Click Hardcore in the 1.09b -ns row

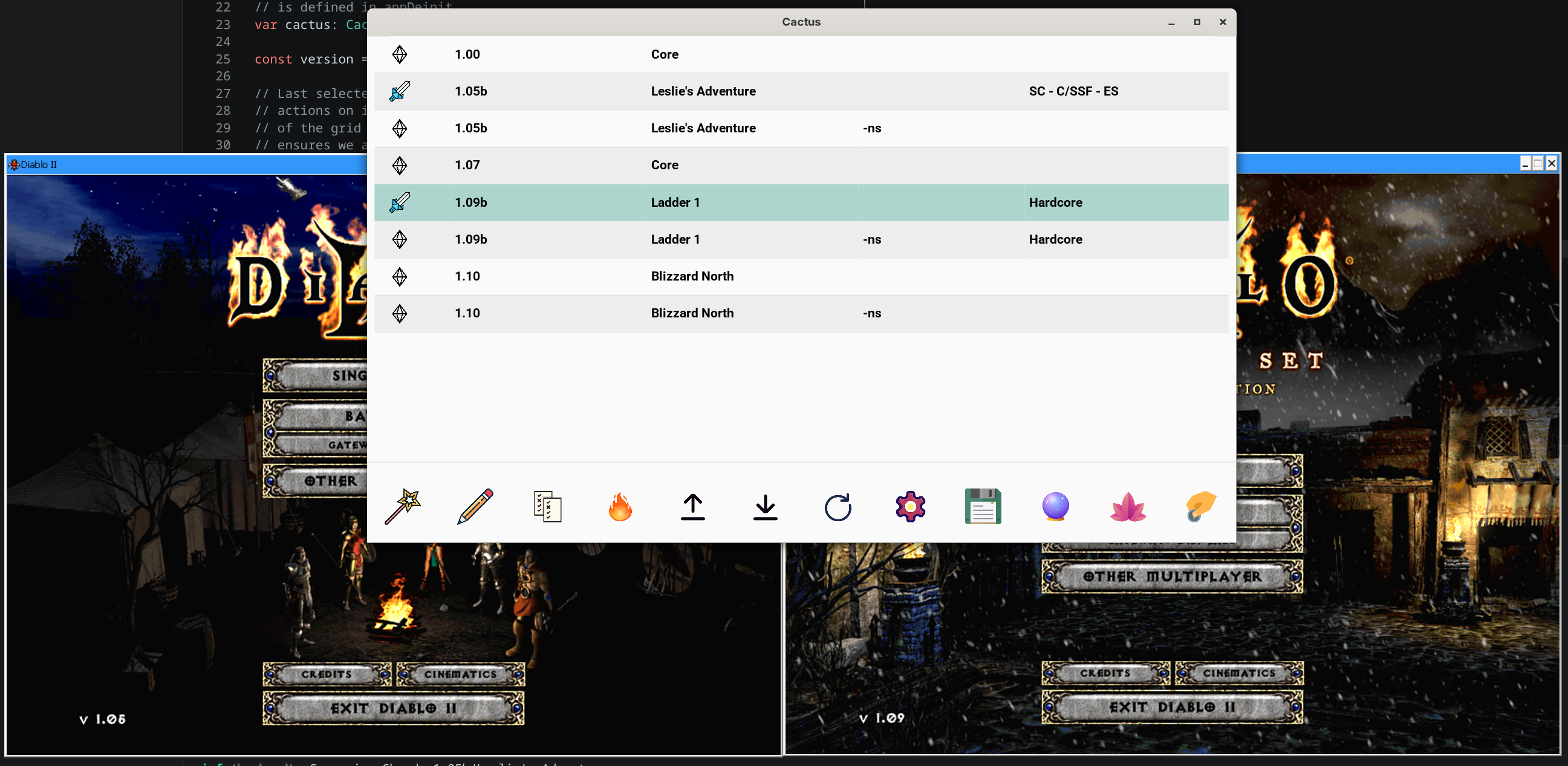(x=1055, y=239)
